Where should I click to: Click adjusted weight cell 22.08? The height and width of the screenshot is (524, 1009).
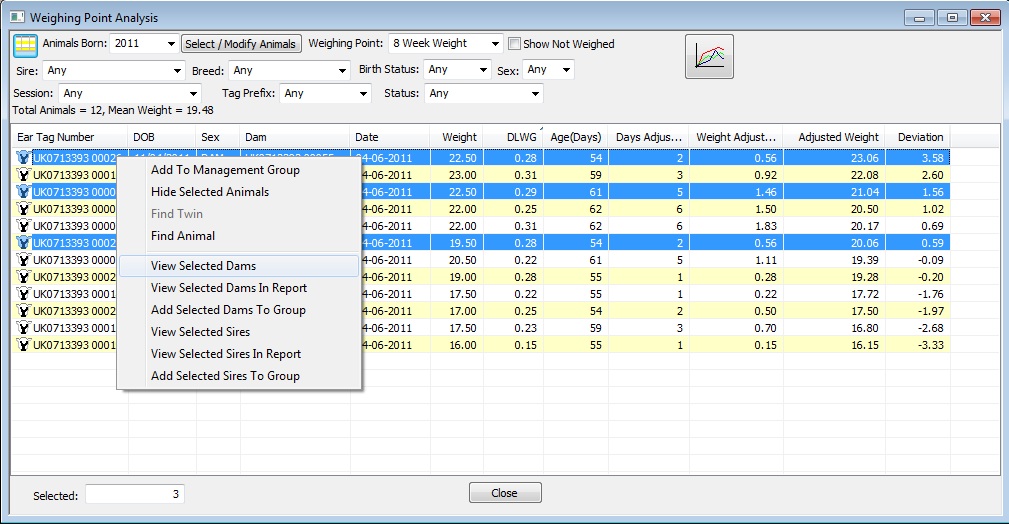[x=835, y=175]
